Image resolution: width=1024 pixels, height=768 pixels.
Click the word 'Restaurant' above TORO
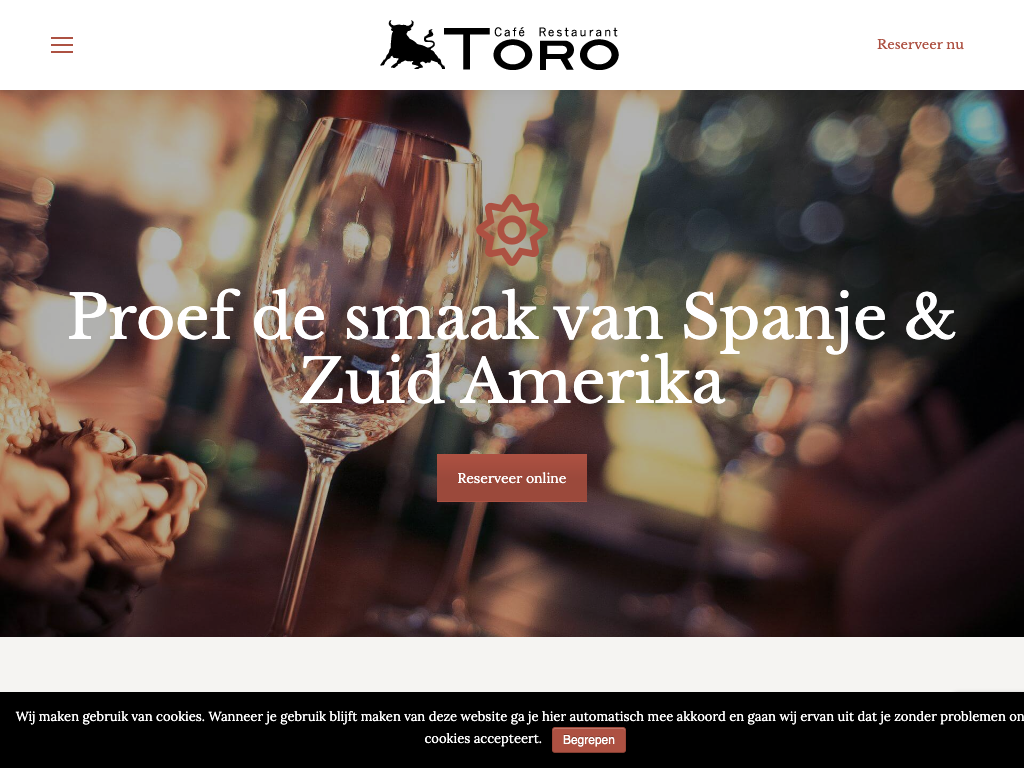[579, 32]
